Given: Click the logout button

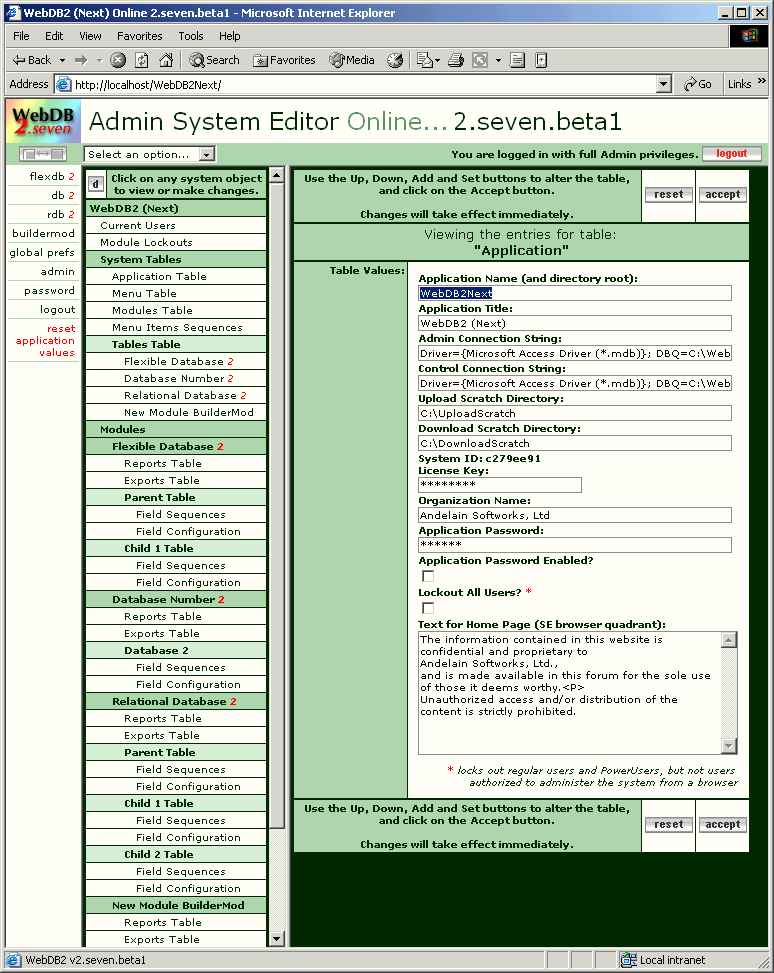Looking at the screenshot, I should [731, 153].
